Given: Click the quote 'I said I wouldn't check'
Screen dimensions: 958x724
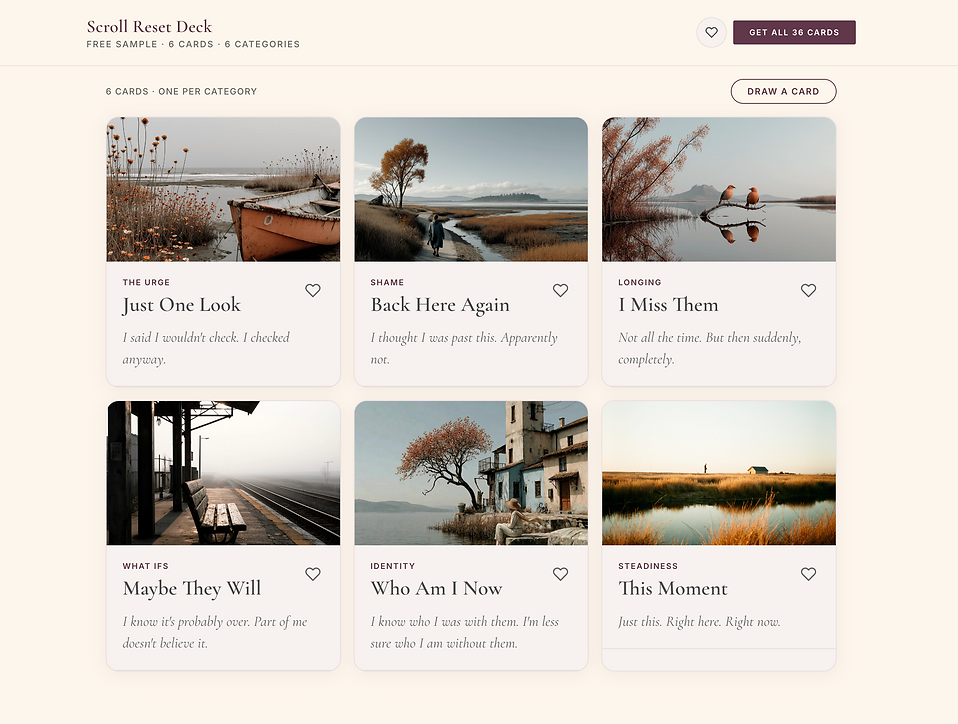Looking at the screenshot, I should 206,348.
